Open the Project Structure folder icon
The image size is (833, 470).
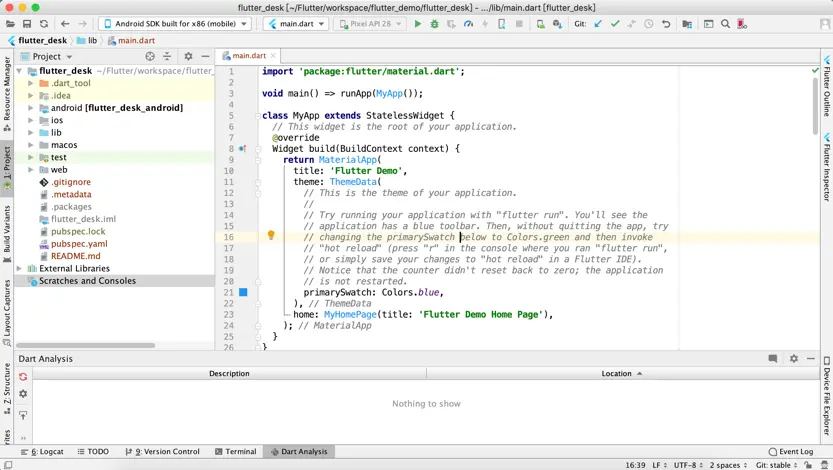click(x=687, y=24)
